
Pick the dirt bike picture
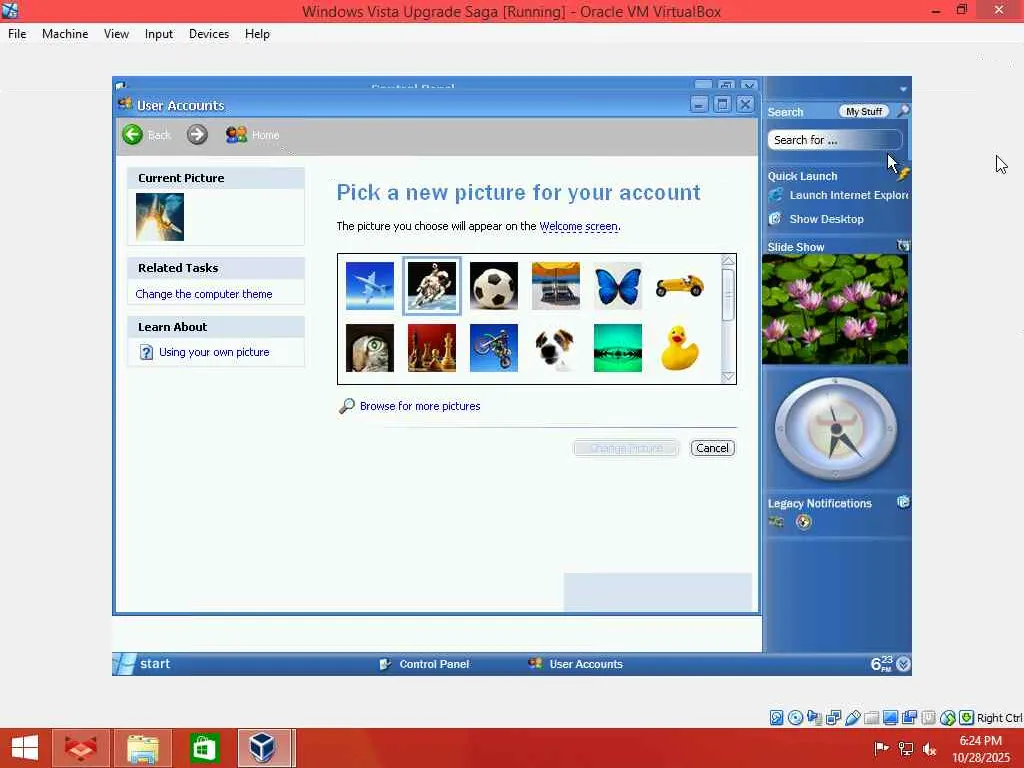[x=494, y=348]
